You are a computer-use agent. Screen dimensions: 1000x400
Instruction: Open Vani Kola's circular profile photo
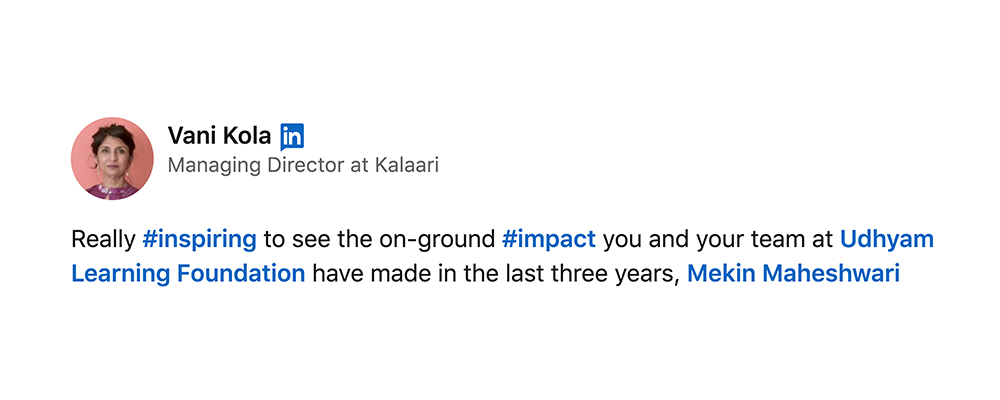pyautogui.click(x=112, y=158)
